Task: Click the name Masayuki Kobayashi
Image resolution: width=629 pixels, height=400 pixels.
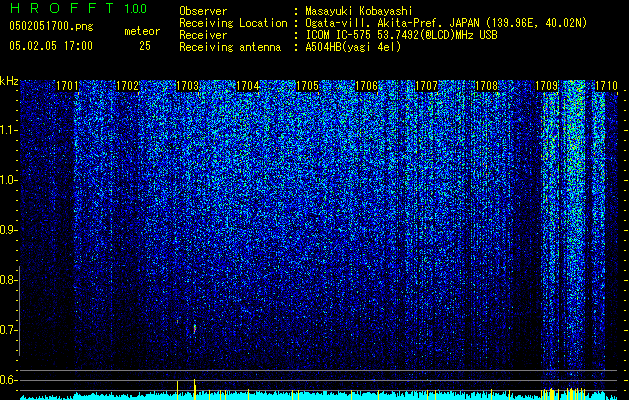Action: (359, 11)
